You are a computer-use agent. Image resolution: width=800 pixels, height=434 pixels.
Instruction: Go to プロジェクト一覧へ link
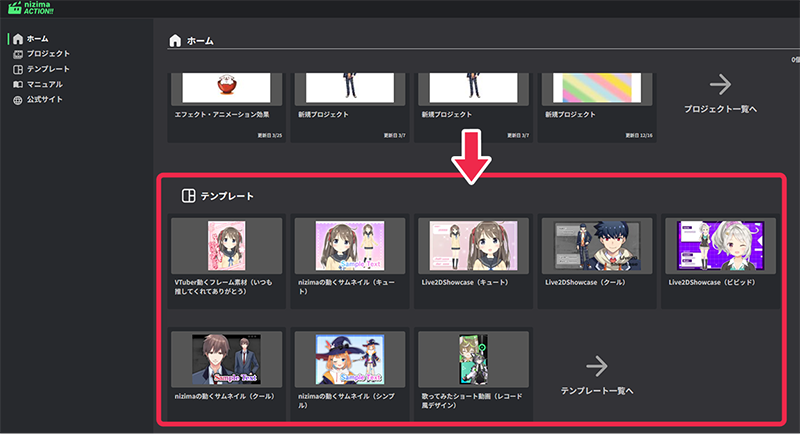pos(720,109)
